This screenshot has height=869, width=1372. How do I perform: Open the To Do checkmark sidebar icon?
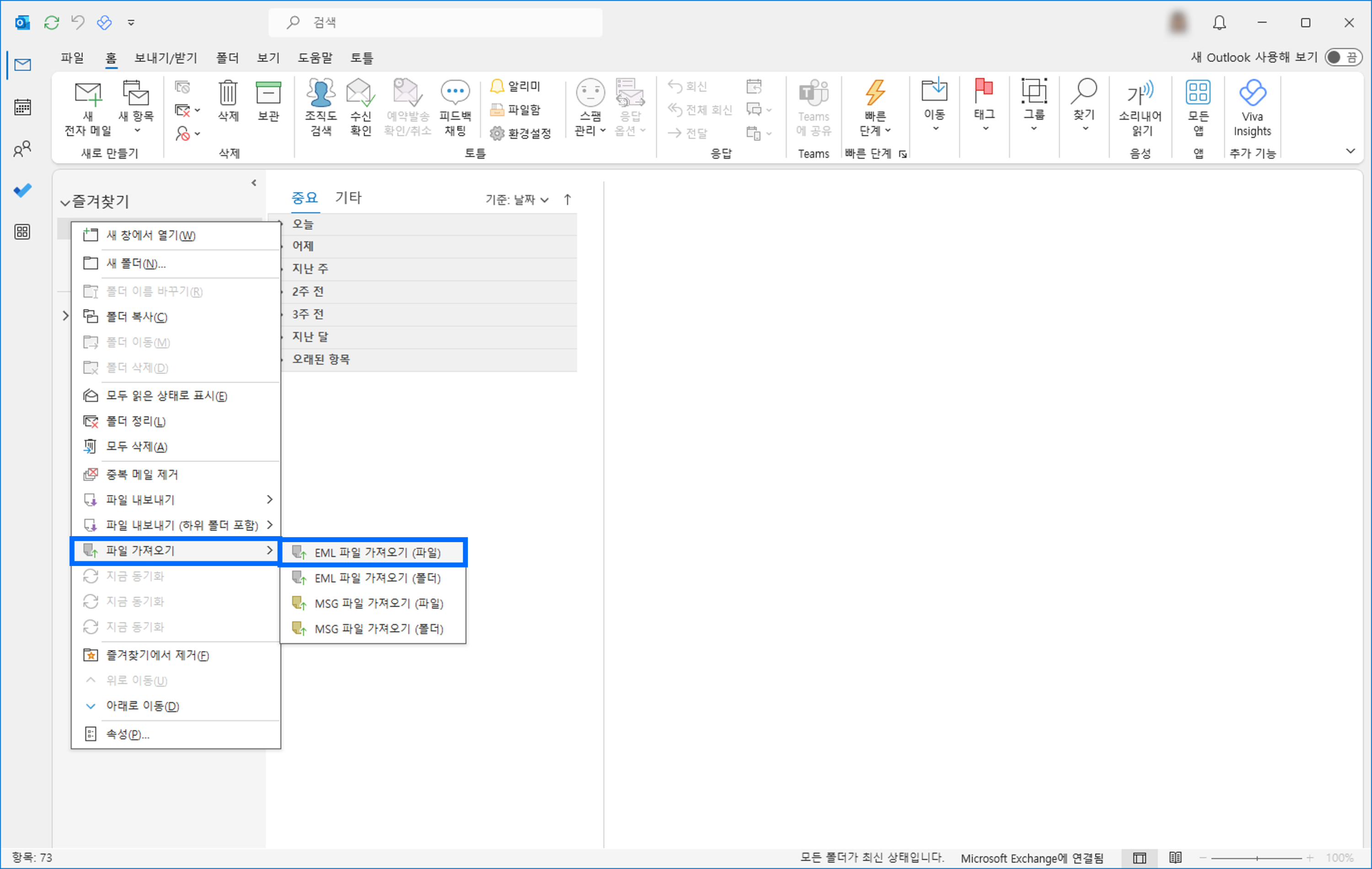[23, 190]
